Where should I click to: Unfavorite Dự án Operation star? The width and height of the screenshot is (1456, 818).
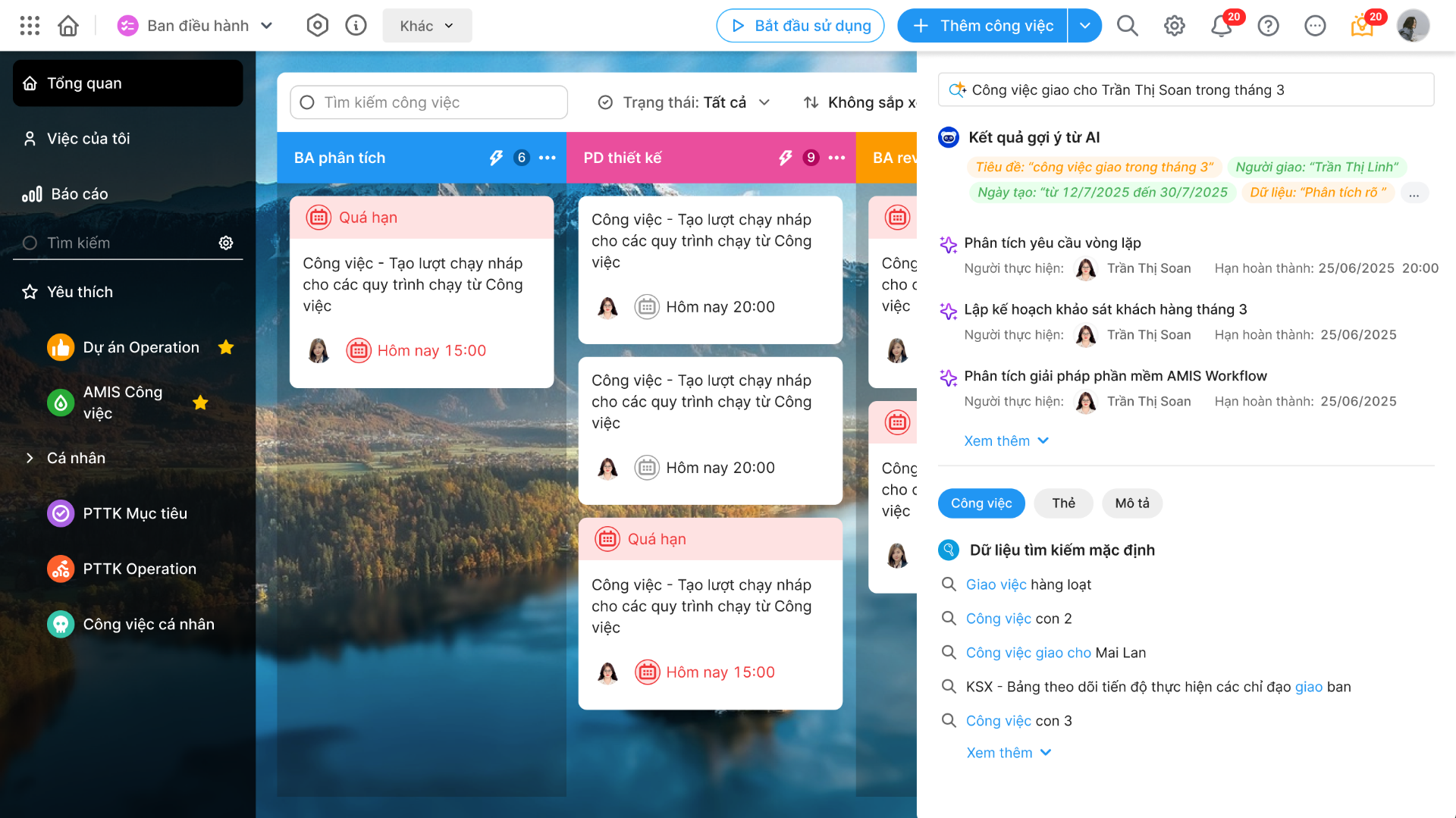(226, 347)
